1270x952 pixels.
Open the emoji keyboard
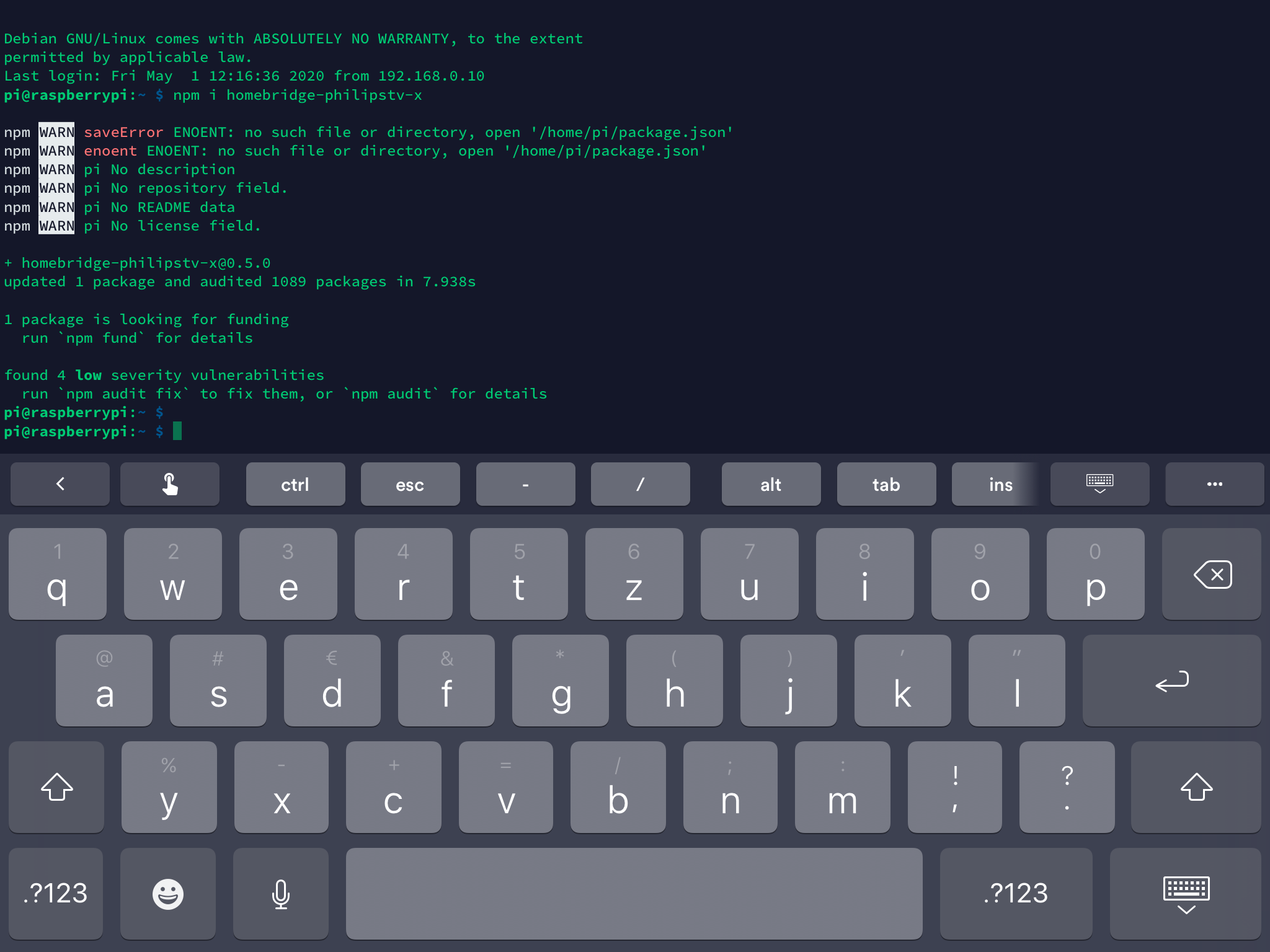(x=167, y=893)
